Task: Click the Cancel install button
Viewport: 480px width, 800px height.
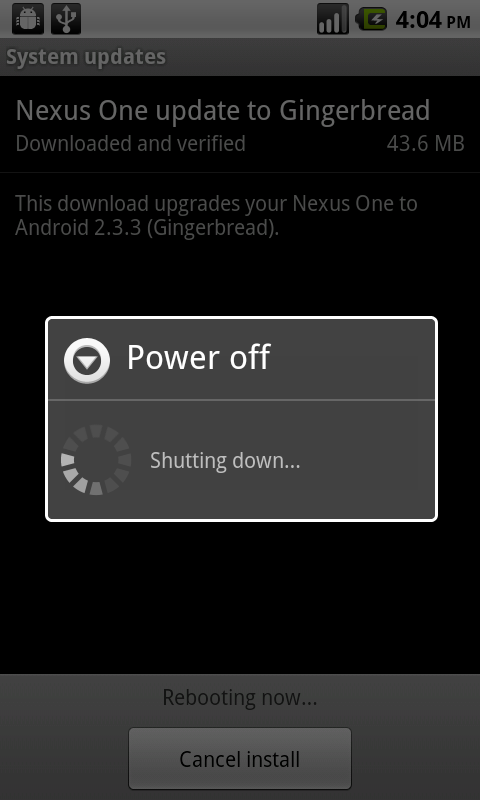Action: point(240,759)
